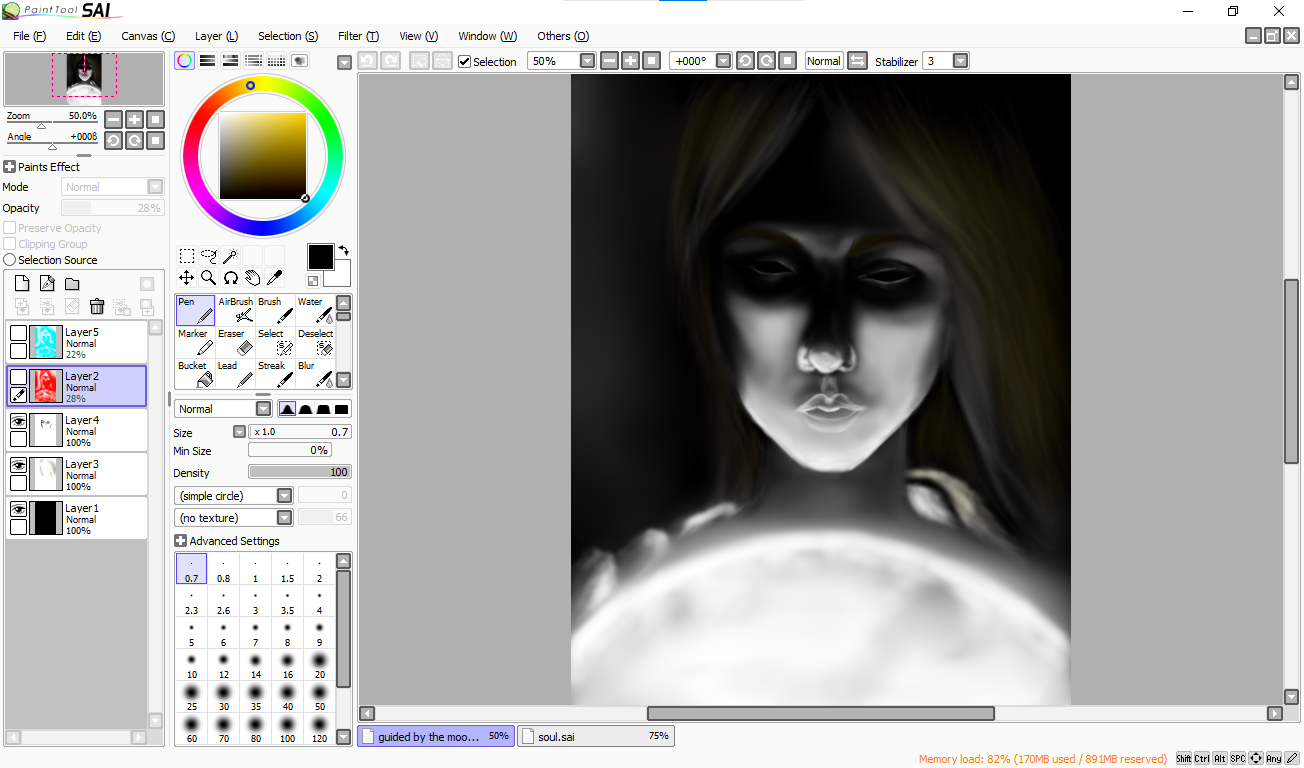Image resolution: width=1304 pixels, height=768 pixels.
Task: Select the Pen tool
Action: click(195, 310)
